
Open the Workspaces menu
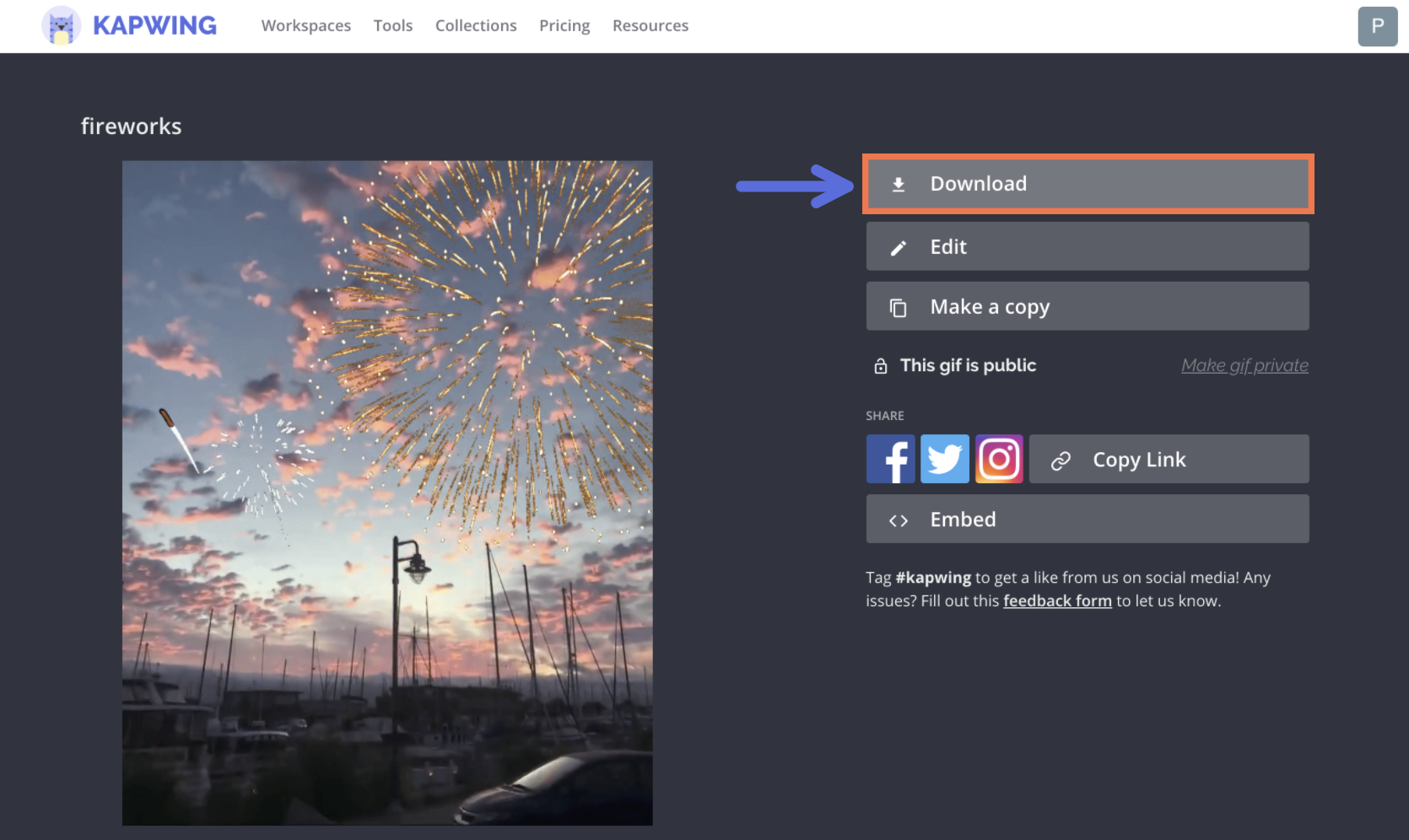click(305, 25)
